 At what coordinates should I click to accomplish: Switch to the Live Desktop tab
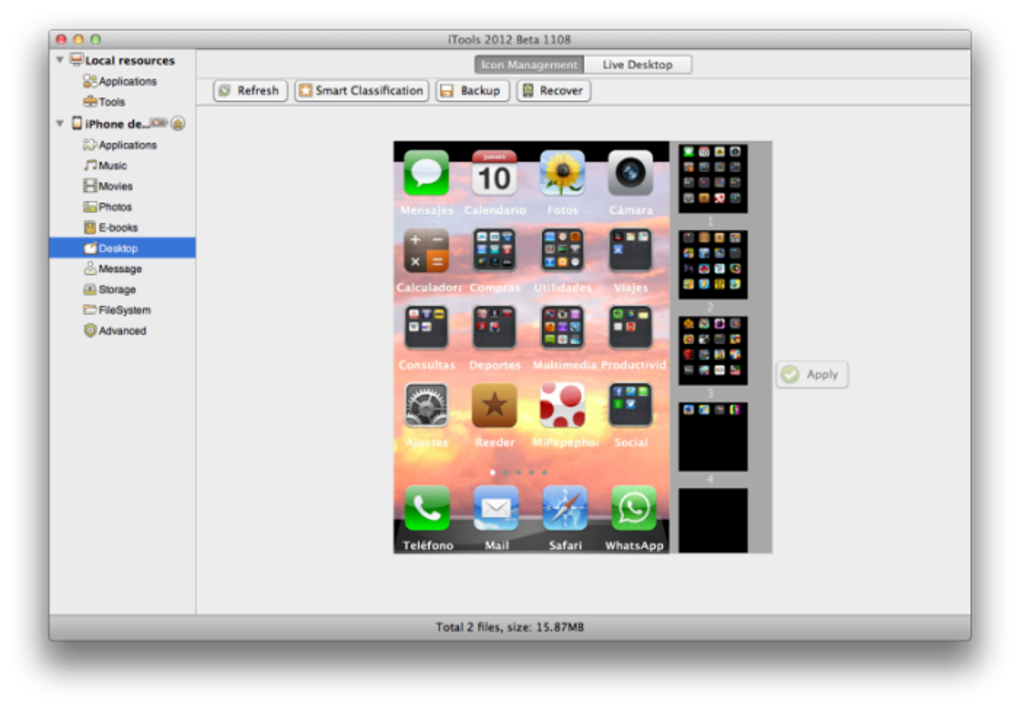tap(638, 64)
